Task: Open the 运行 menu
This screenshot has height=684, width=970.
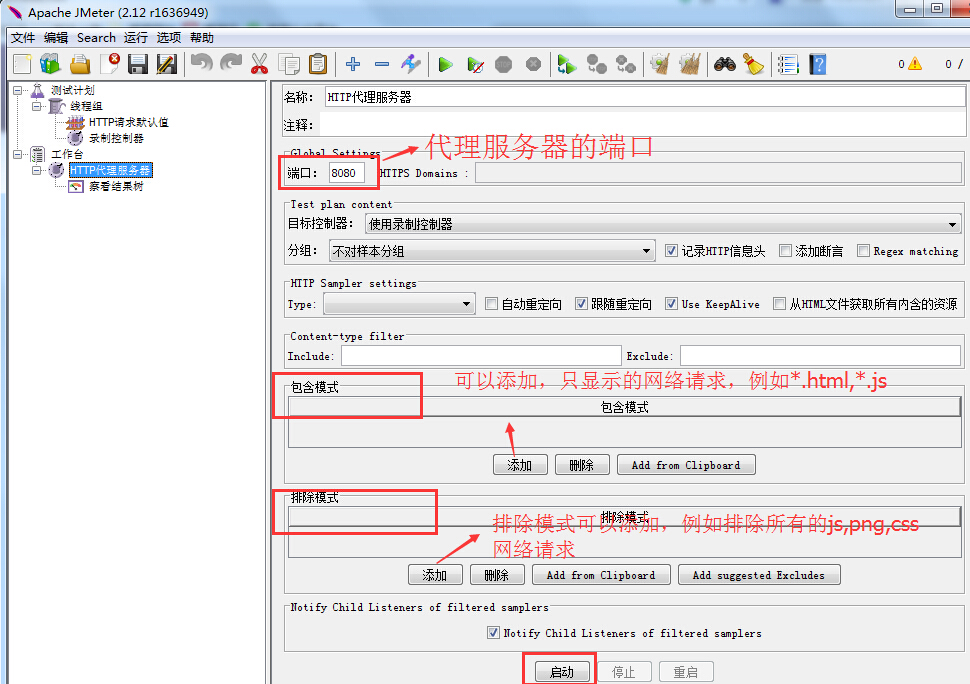Action: point(135,38)
